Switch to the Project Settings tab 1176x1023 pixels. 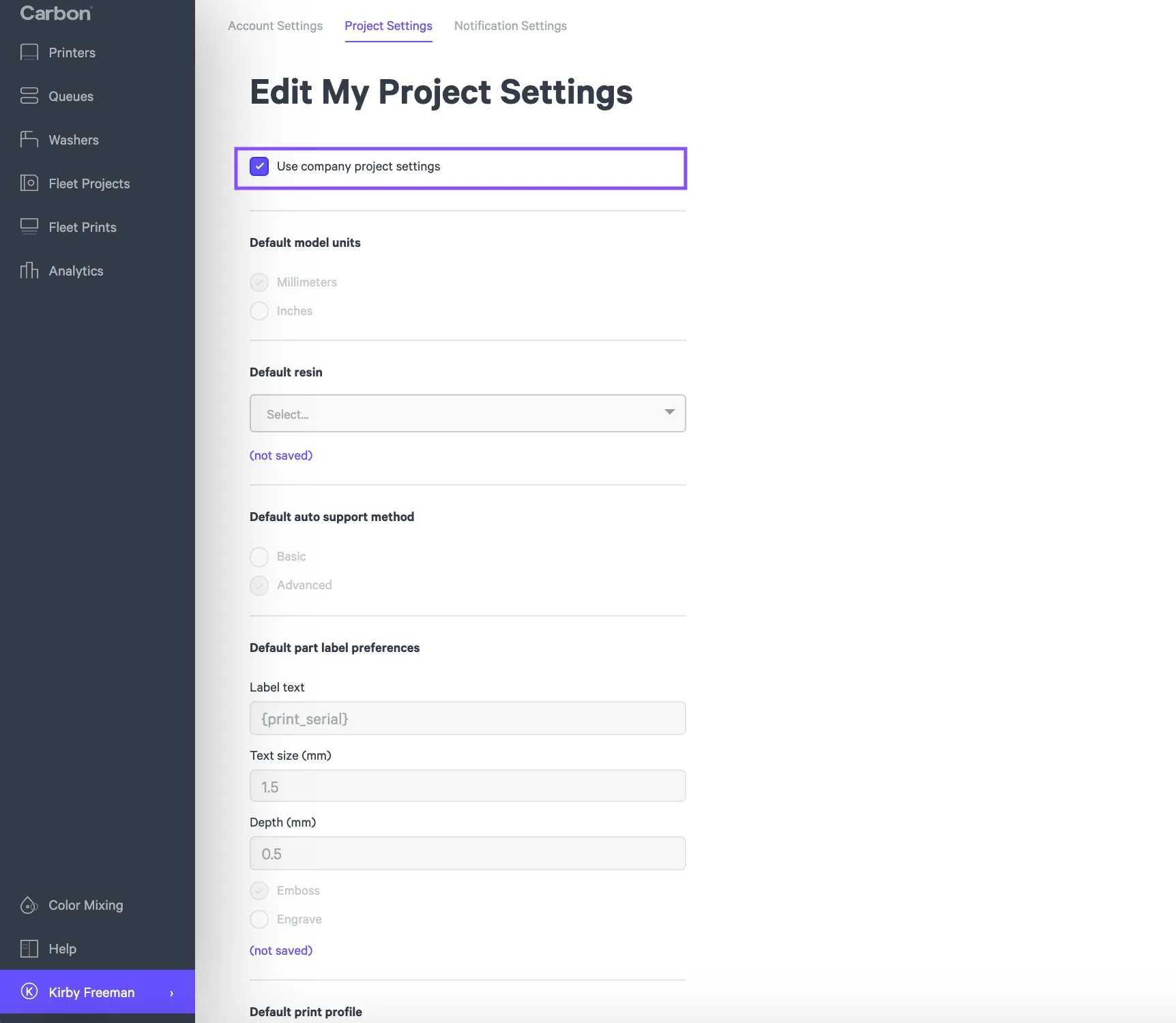389,26
